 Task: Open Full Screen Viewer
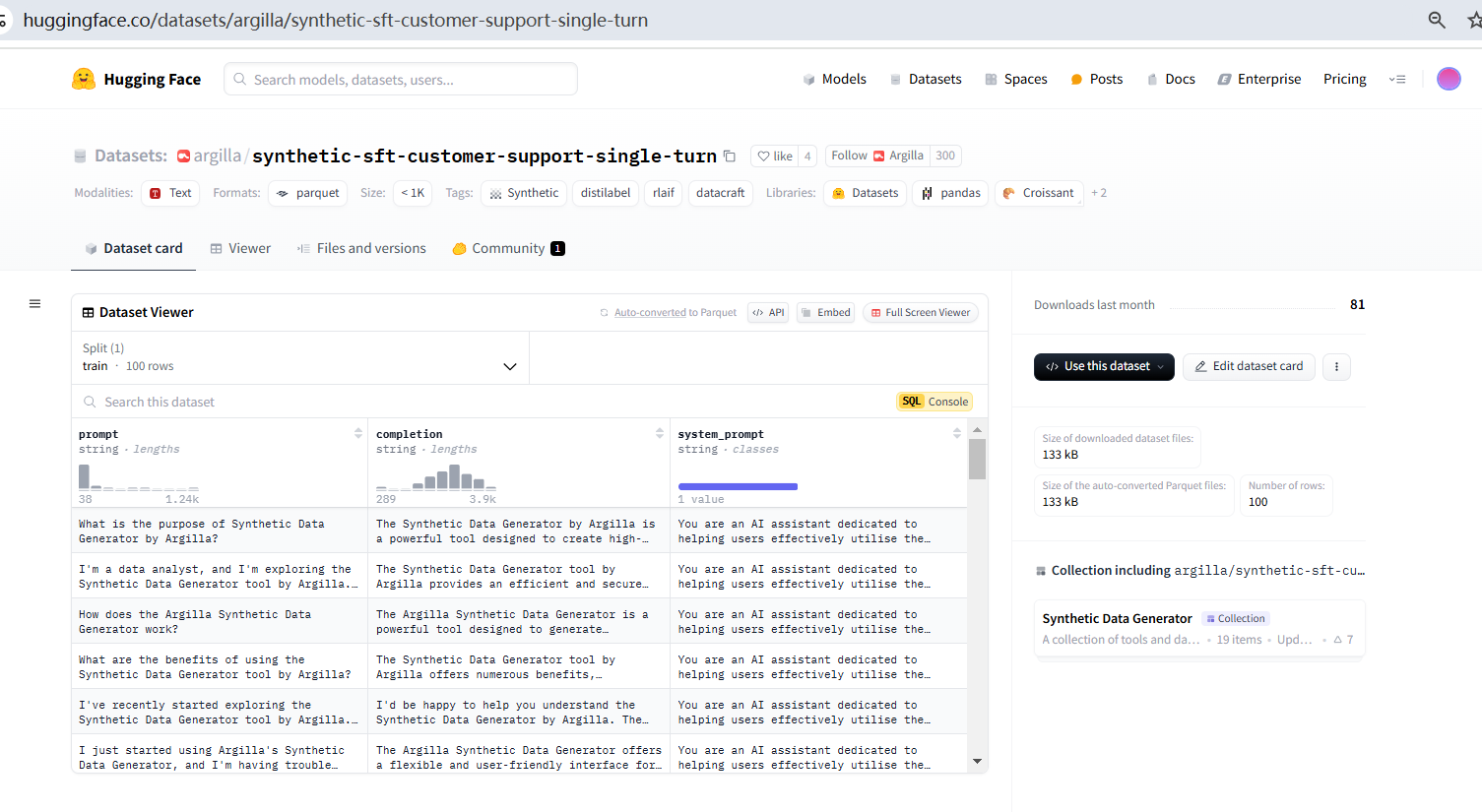[921, 312]
